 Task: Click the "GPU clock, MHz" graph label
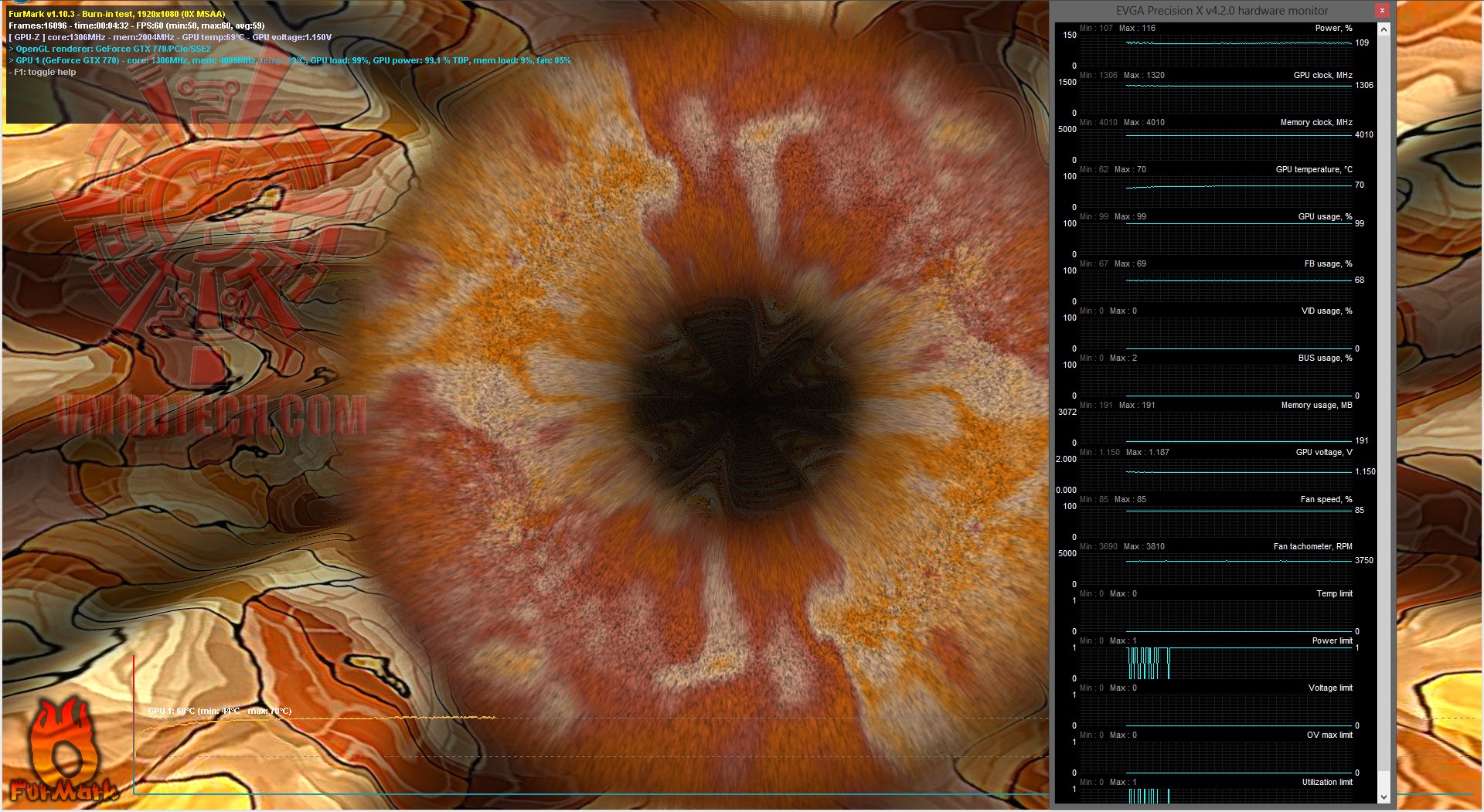coord(1322,75)
